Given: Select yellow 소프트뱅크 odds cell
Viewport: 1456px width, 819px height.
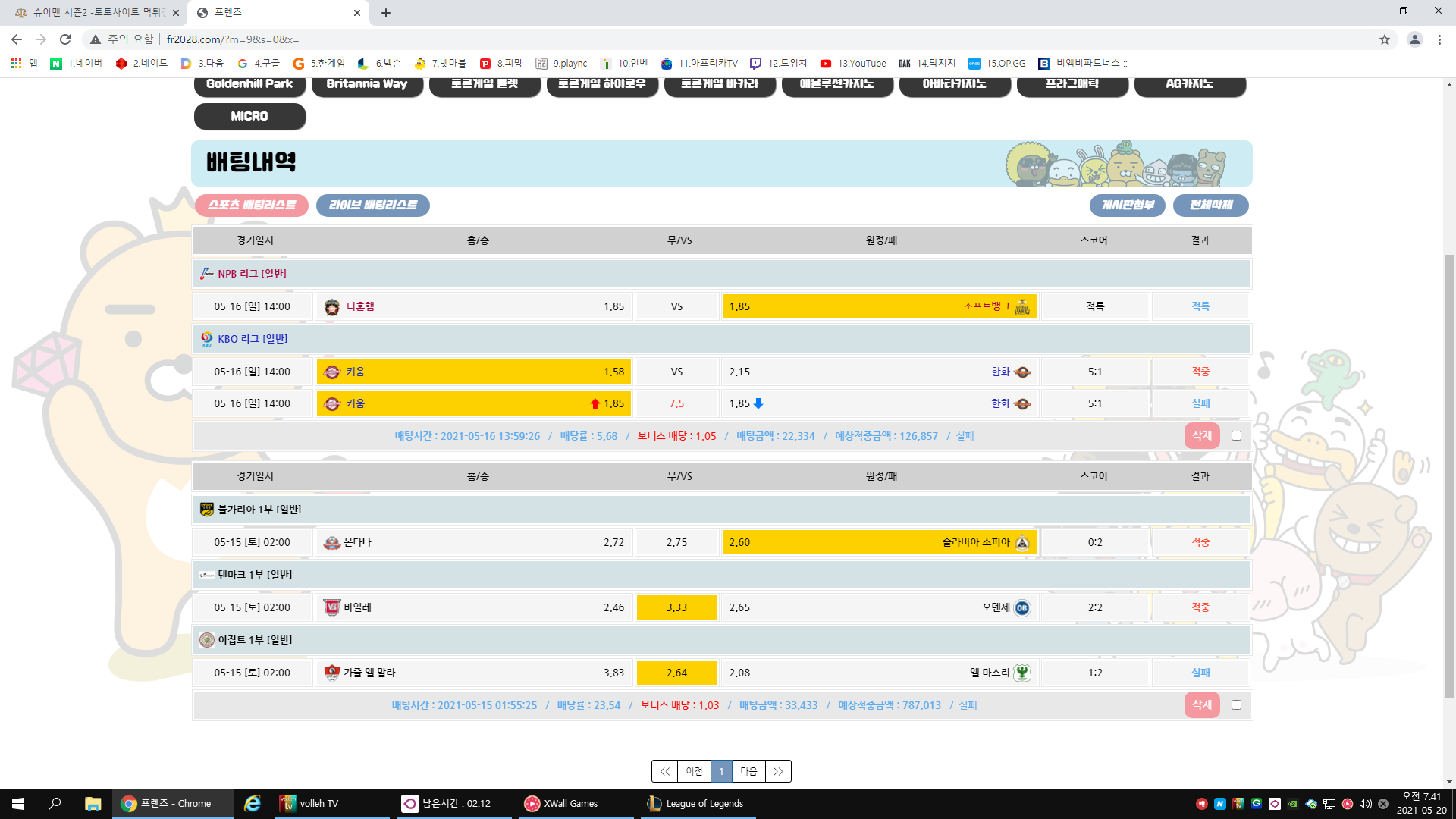Looking at the screenshot, I should tap(879, 306).
